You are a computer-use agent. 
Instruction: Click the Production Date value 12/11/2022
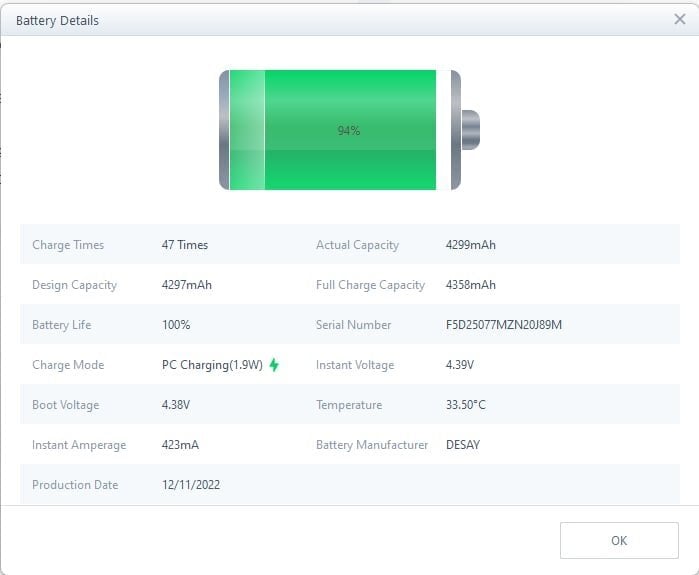click(191, 485)
